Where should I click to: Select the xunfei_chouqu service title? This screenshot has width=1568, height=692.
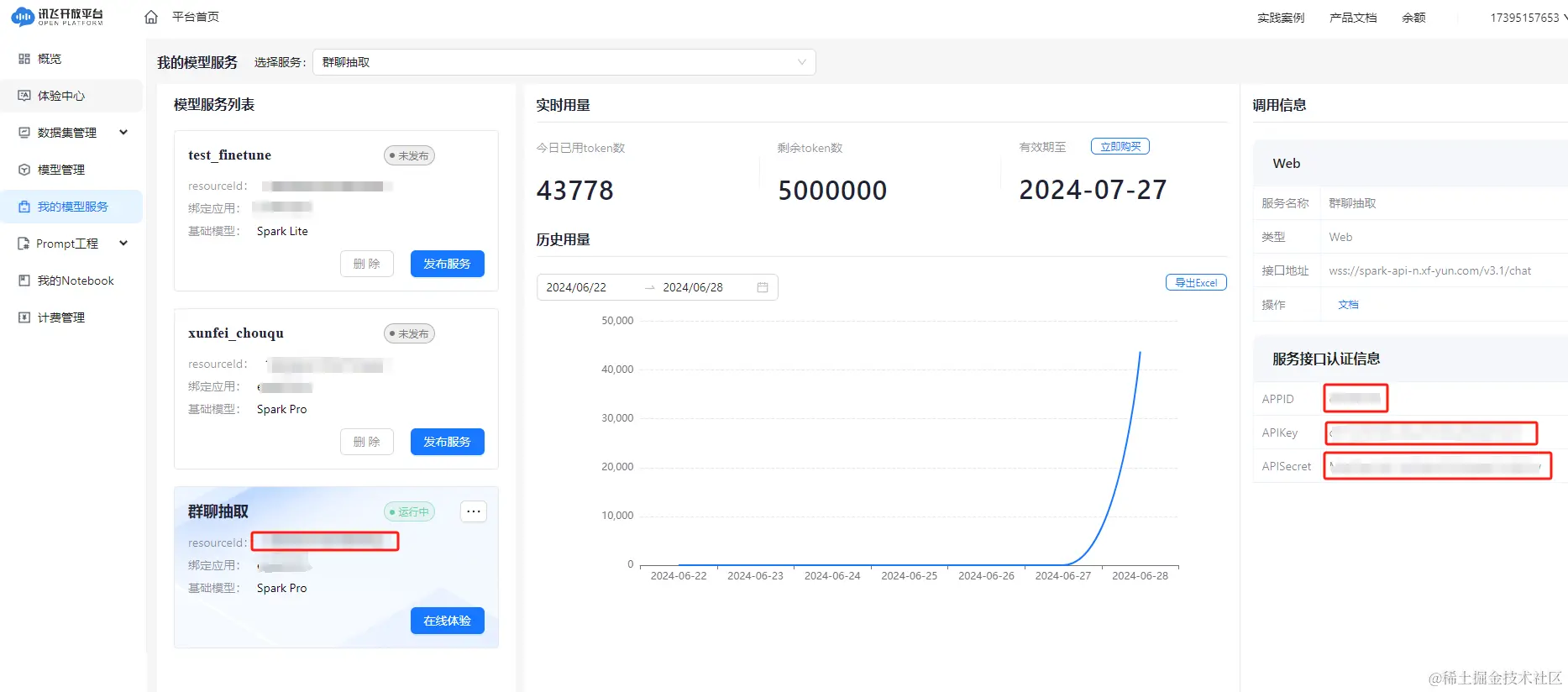pyautogui.click(x=236, y=333)
